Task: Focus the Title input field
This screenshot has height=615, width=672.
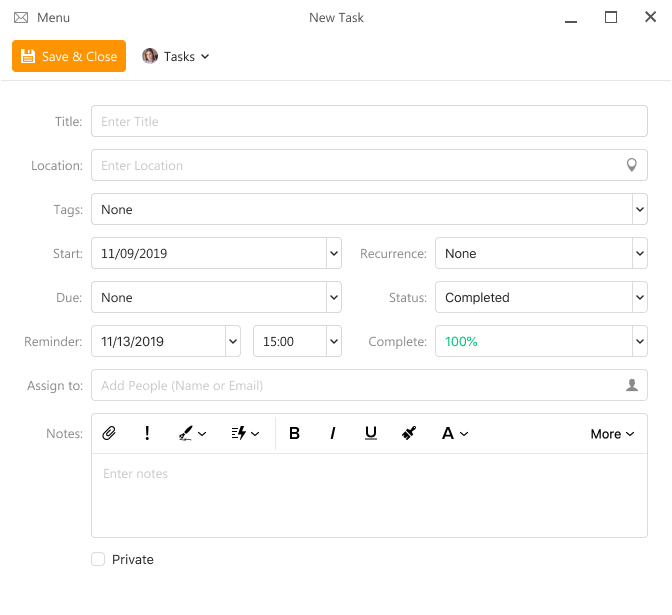Action: click(369, 121)
